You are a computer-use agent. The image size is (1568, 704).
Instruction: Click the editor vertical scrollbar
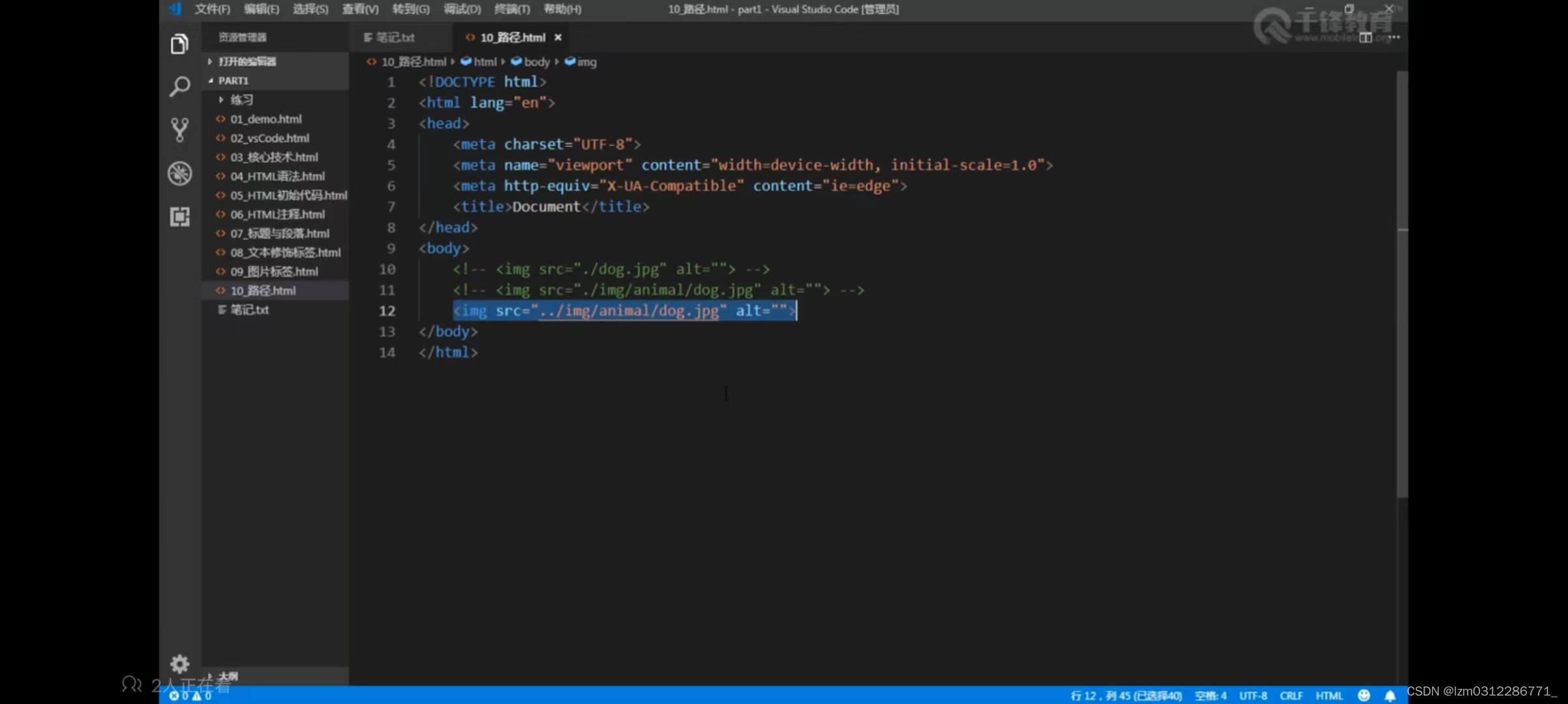[x=1402, y=284]
